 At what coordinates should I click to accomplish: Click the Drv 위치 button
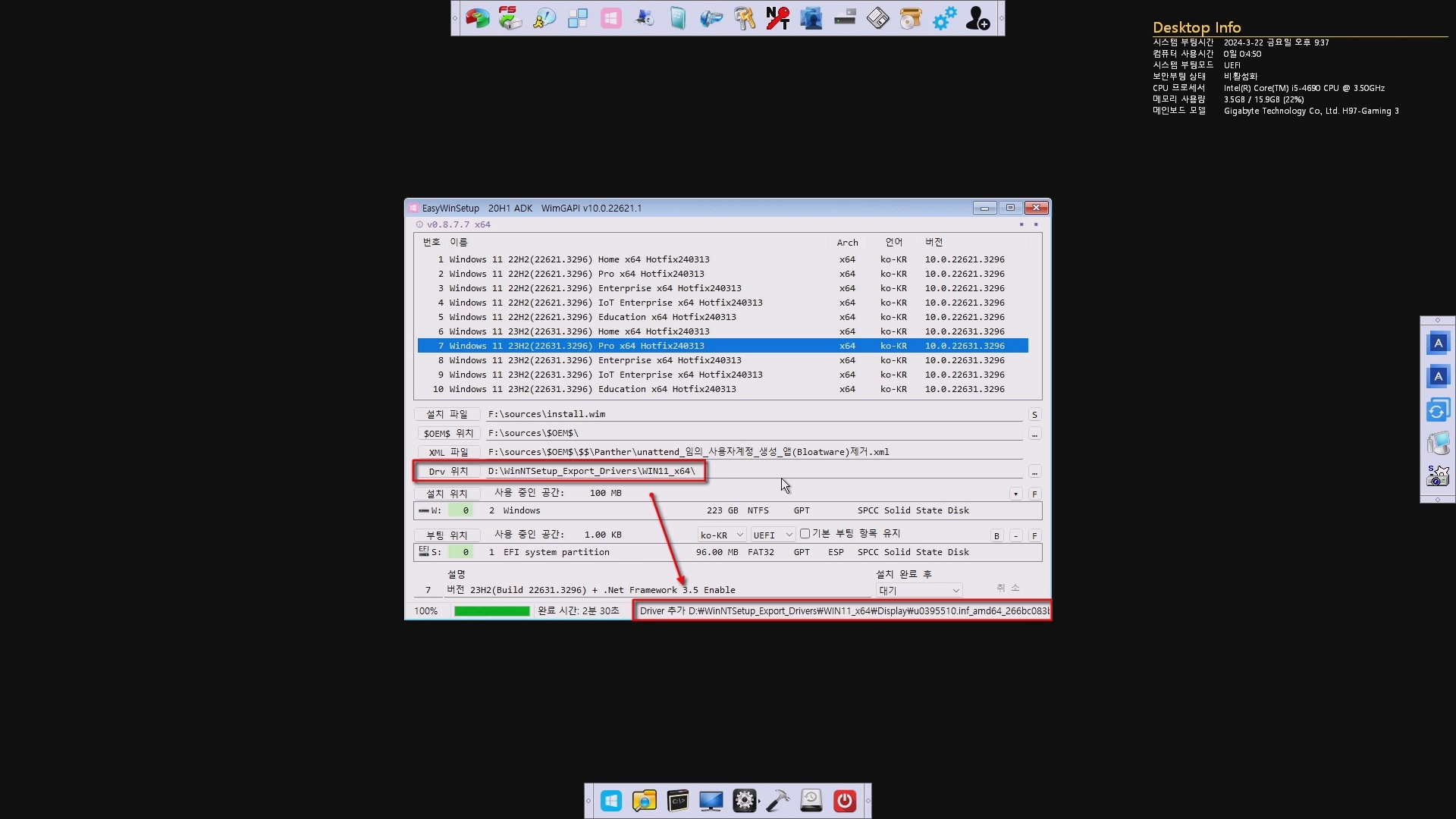pos(447,471)
